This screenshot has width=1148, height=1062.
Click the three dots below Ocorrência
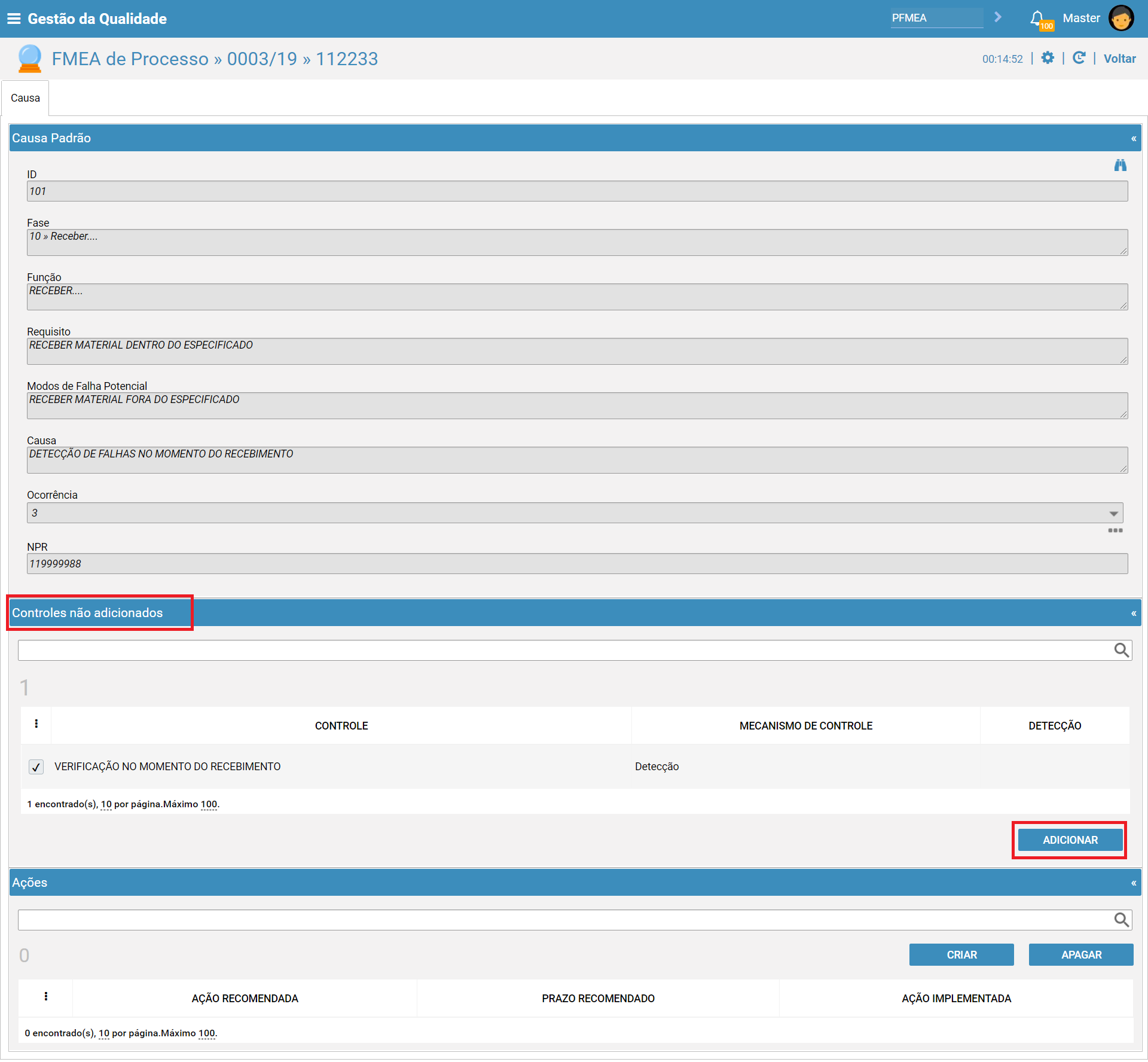point(1115,530)
